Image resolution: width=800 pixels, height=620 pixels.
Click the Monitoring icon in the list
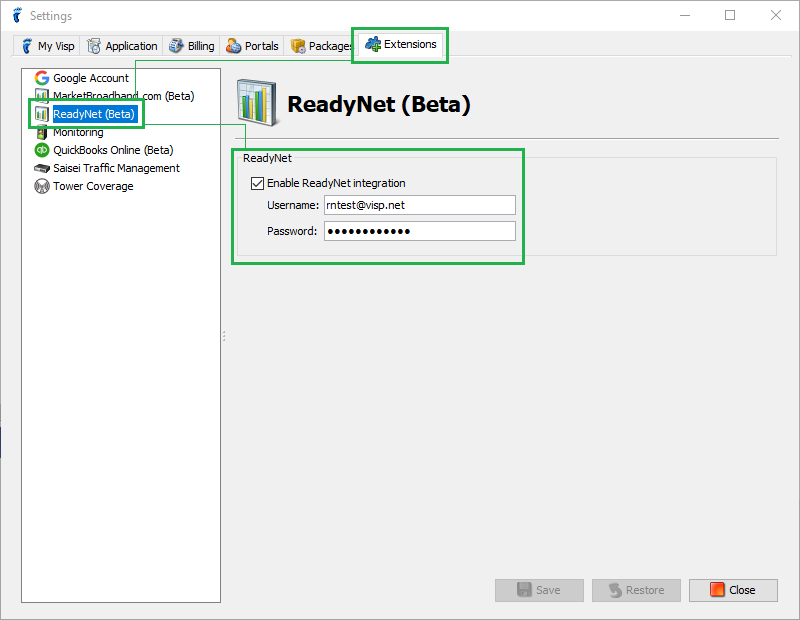[x=42, y=133]
